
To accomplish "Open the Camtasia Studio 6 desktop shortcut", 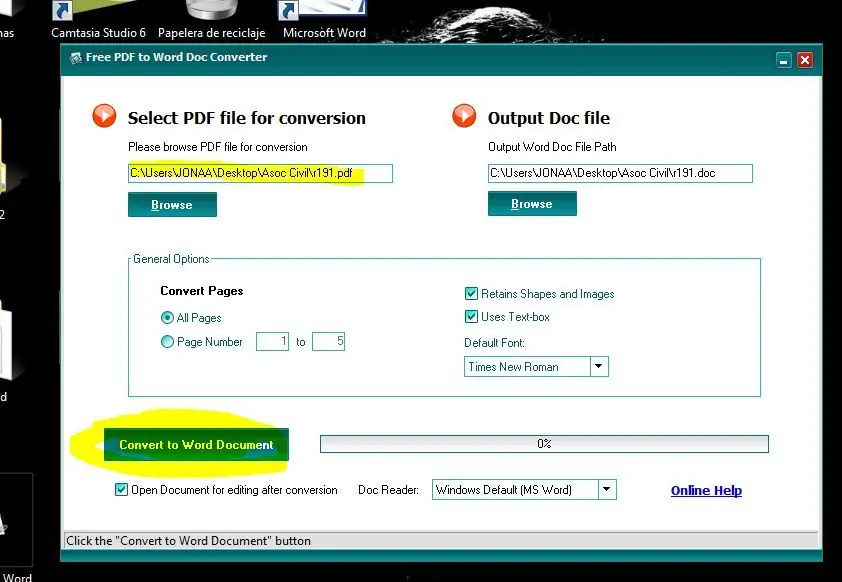I will (98, 21).
